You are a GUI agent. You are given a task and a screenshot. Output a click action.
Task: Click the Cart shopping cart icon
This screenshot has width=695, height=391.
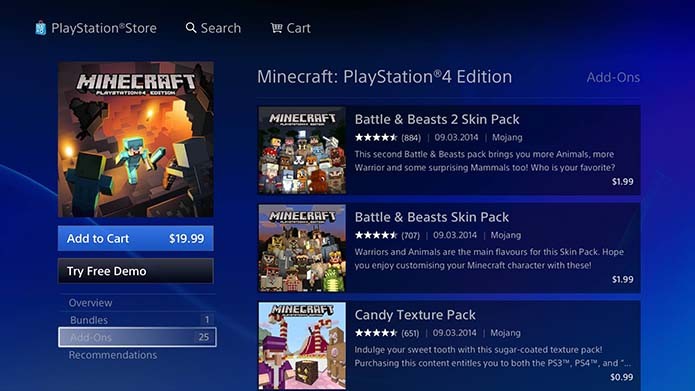[277, 28]
